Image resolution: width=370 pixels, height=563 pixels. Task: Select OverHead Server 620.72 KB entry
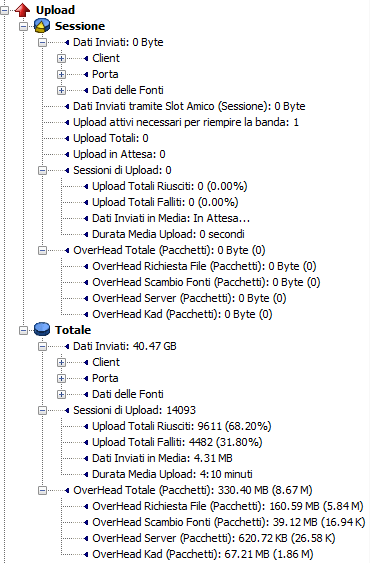(x=214, y=538)
